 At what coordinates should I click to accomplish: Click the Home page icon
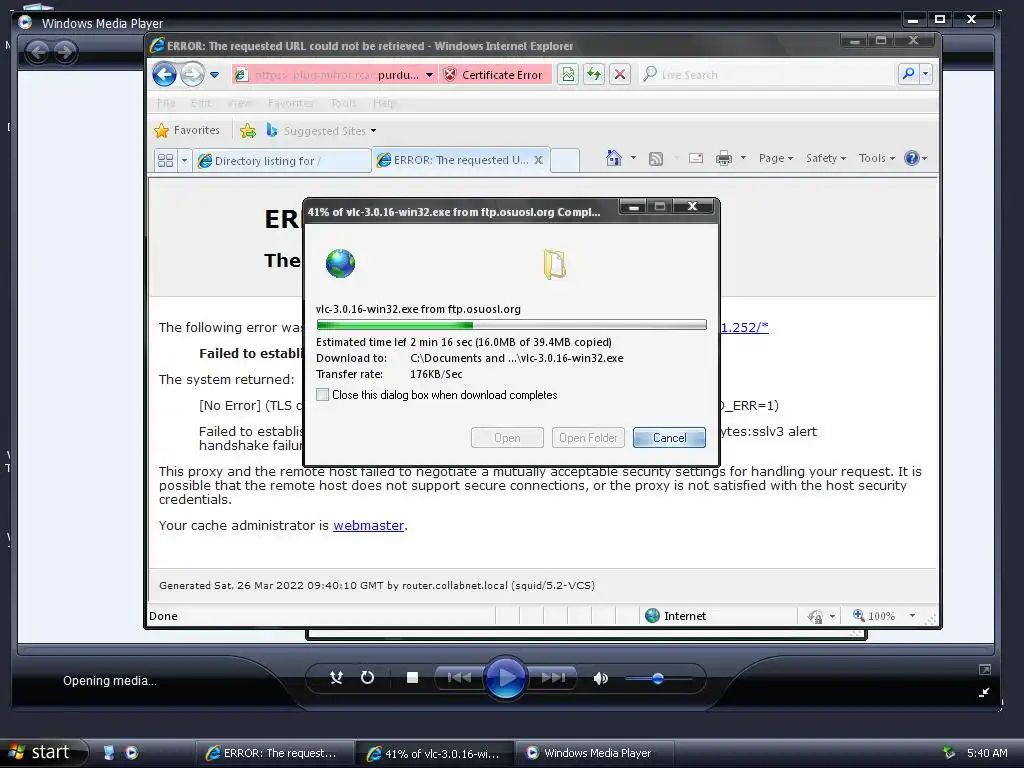tap(614, 158)
